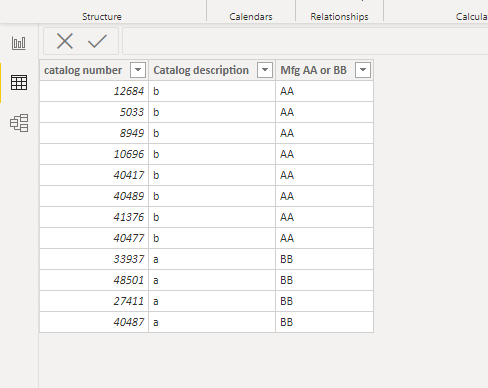Select cell with catalog number 40417
Viewport: 488px width, 388px height.
[x=94, y=175]
